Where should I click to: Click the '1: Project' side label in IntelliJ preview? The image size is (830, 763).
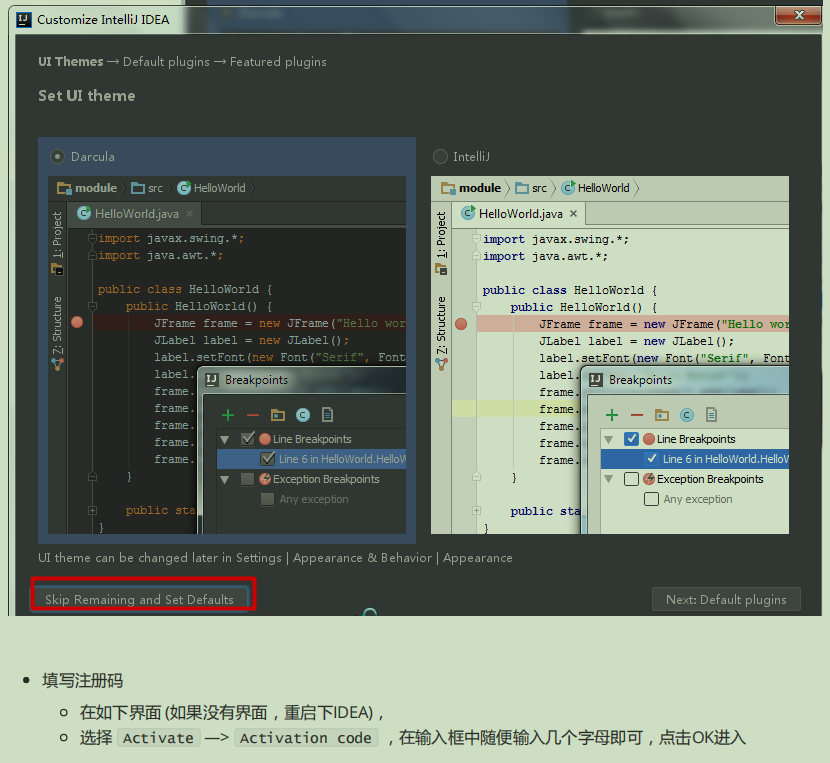coord(441,235)
